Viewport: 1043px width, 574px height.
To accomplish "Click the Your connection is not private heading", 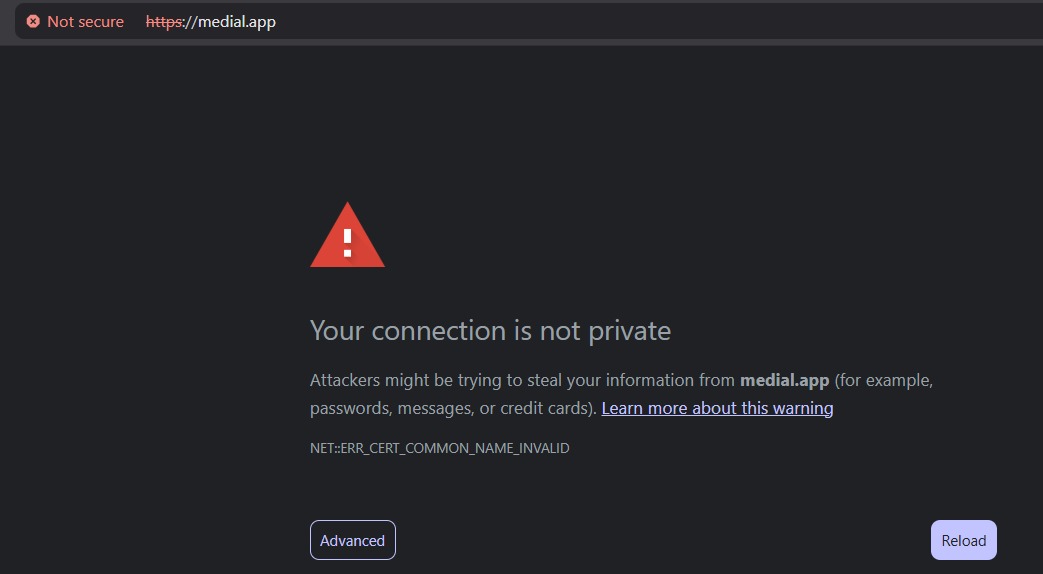I will click(x=490, y=331).
